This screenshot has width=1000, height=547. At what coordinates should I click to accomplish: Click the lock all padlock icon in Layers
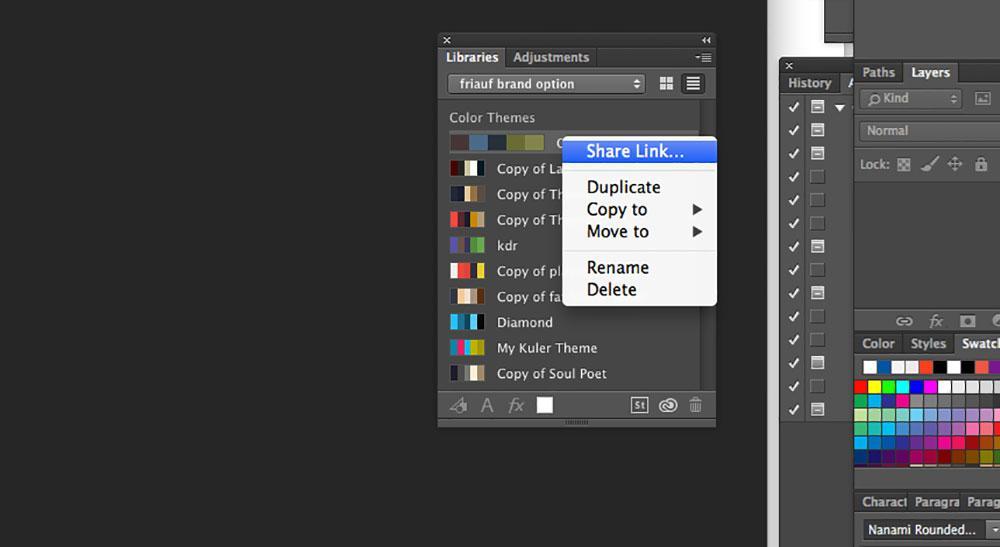click(981, 164)
